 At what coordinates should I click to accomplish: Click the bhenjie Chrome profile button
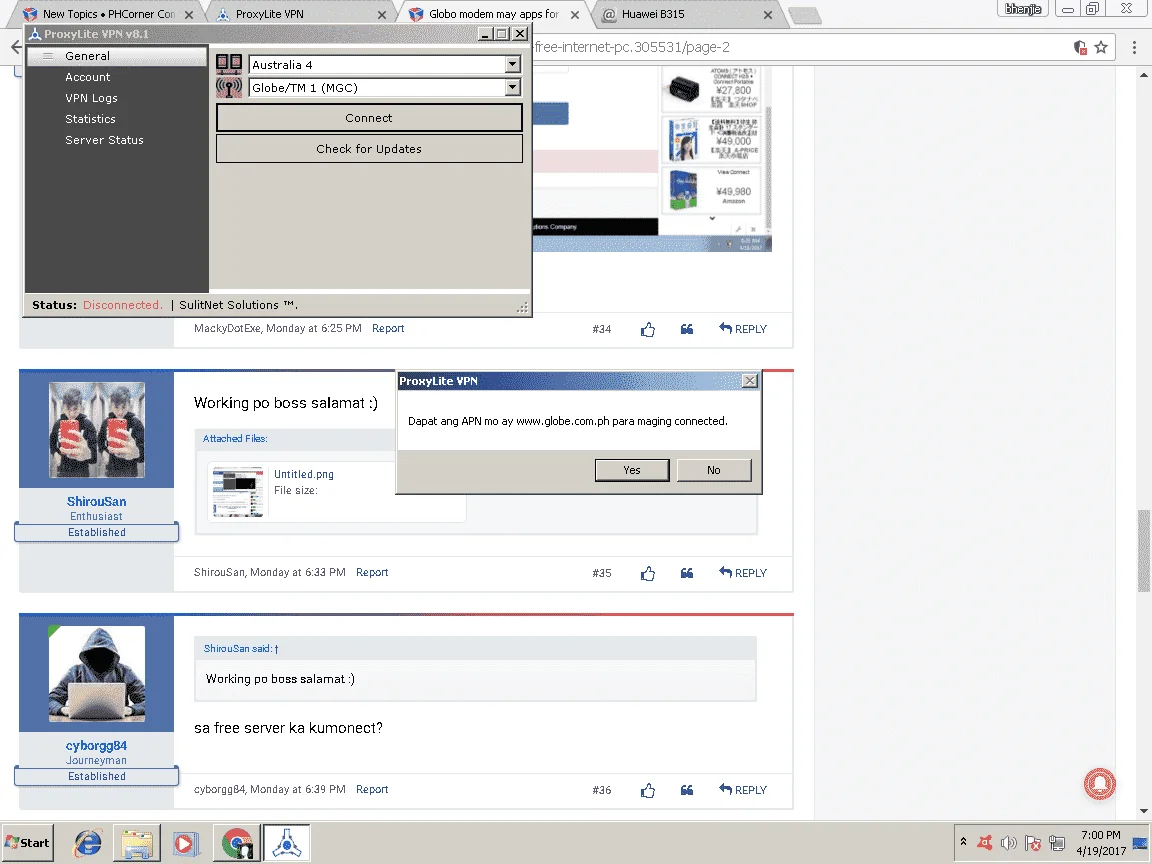point(1023,9)
